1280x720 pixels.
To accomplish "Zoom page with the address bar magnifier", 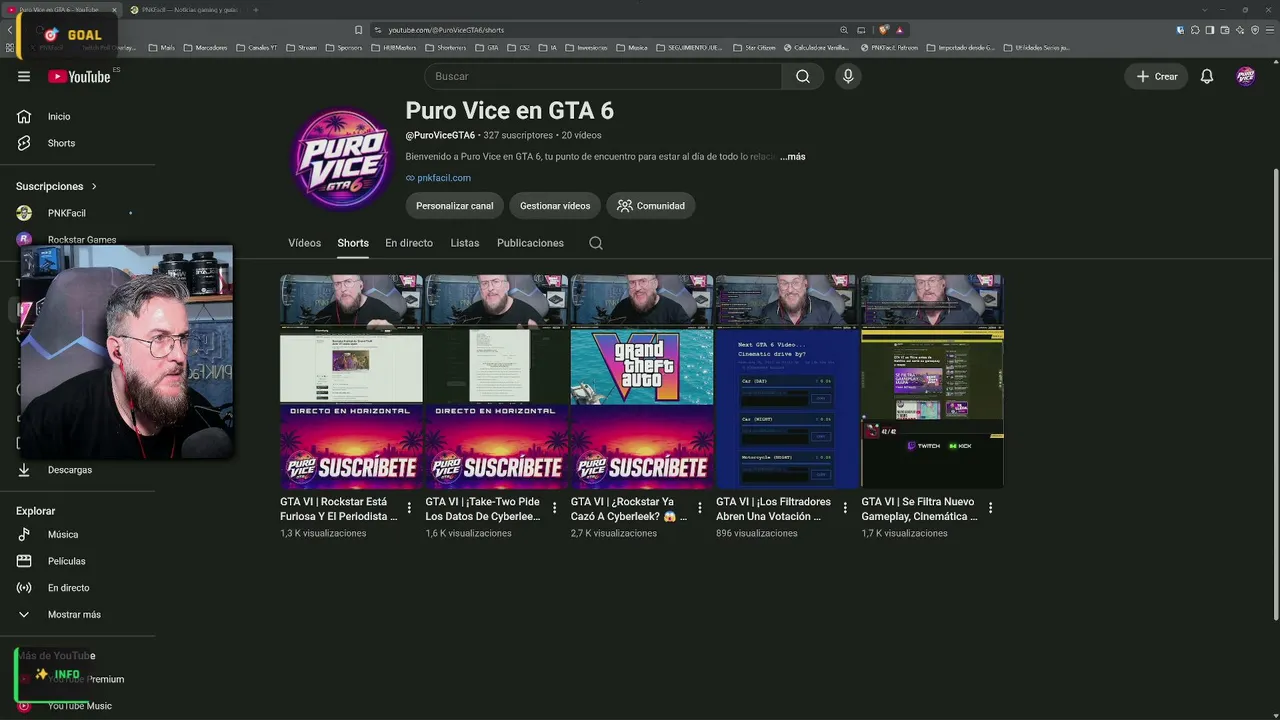I will (x=844, y=30).
